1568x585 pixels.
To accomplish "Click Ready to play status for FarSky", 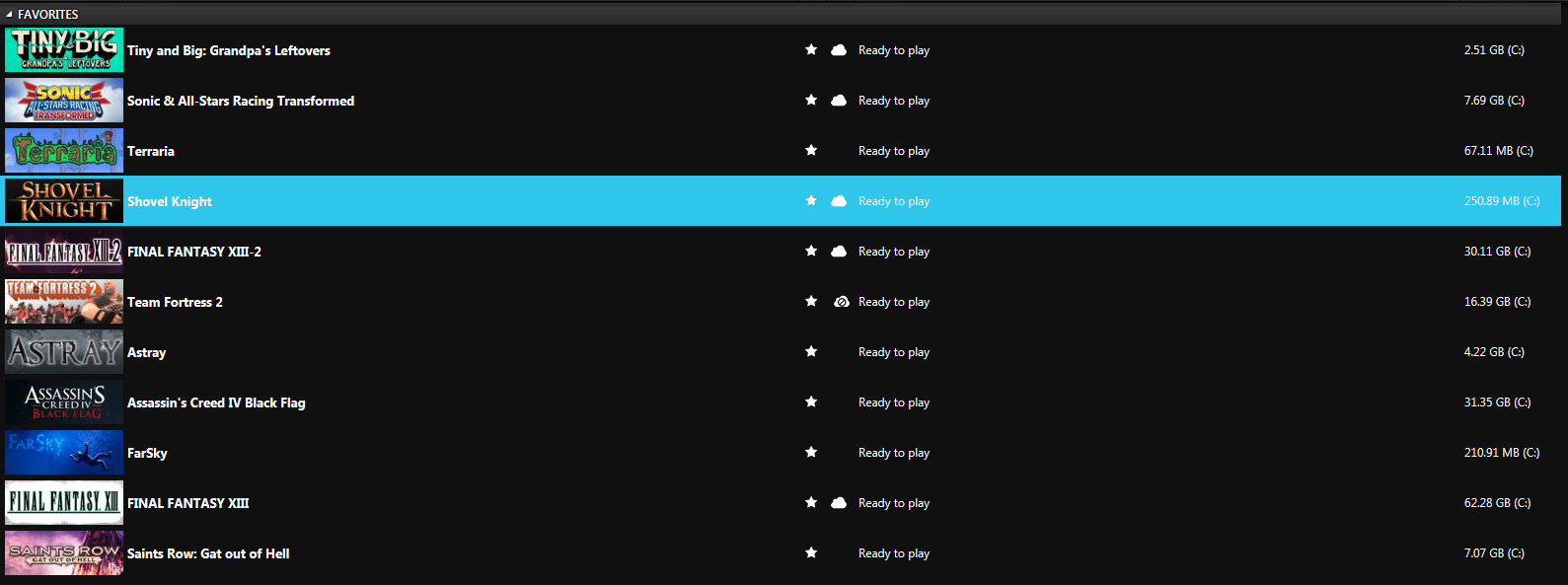I will click(894, 453).
